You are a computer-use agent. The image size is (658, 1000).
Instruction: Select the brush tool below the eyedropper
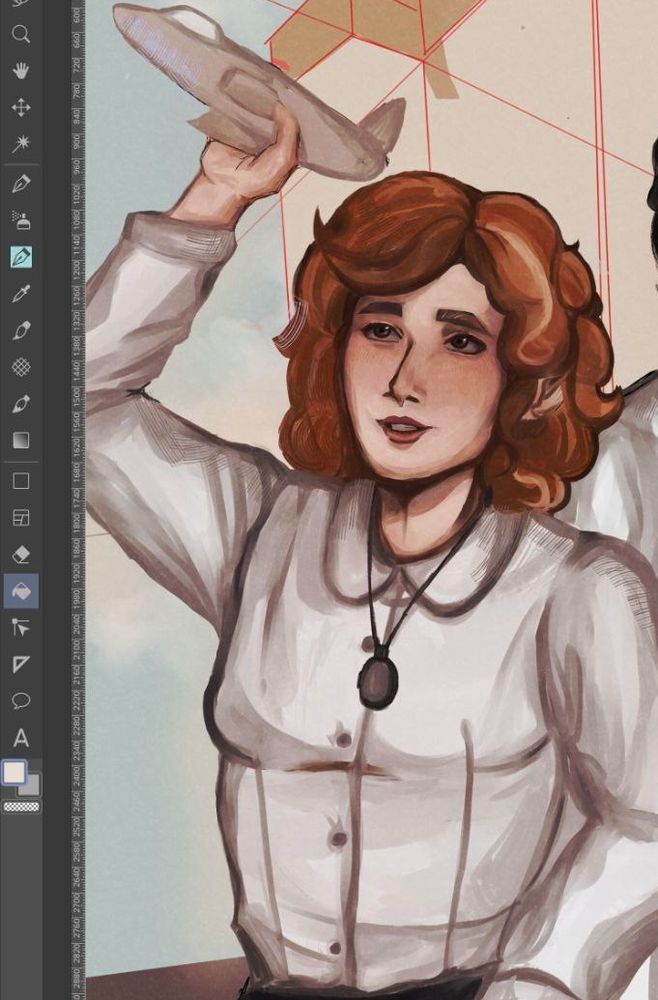point(21,330)
